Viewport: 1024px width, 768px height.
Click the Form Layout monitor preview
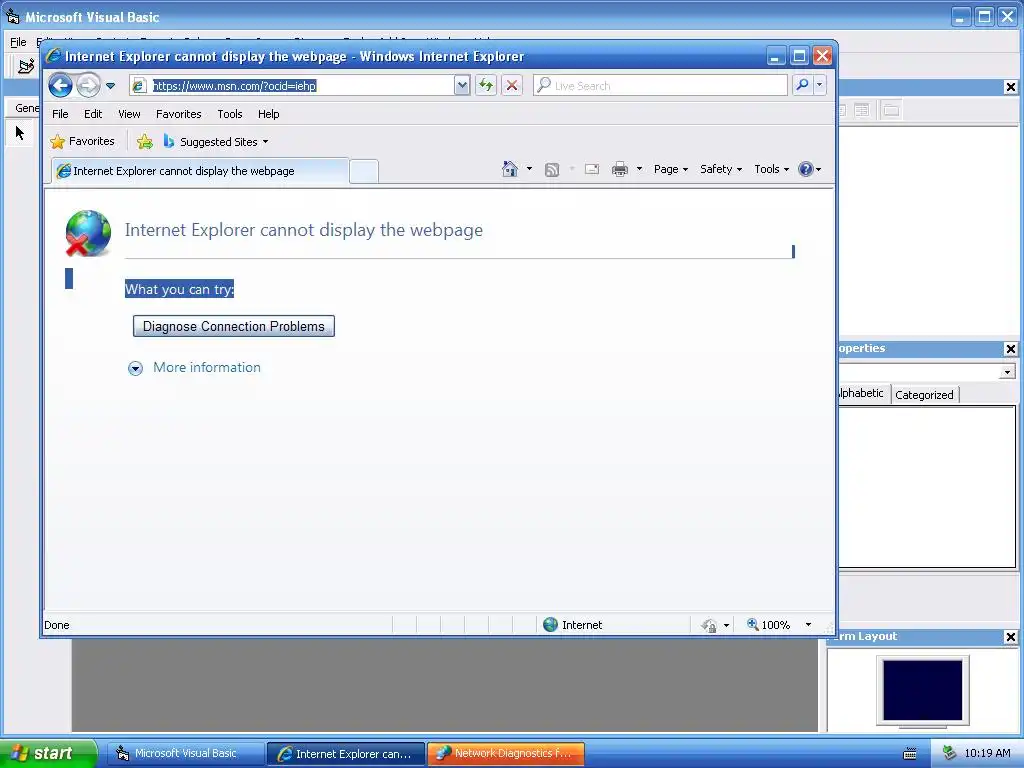(923, 692)
